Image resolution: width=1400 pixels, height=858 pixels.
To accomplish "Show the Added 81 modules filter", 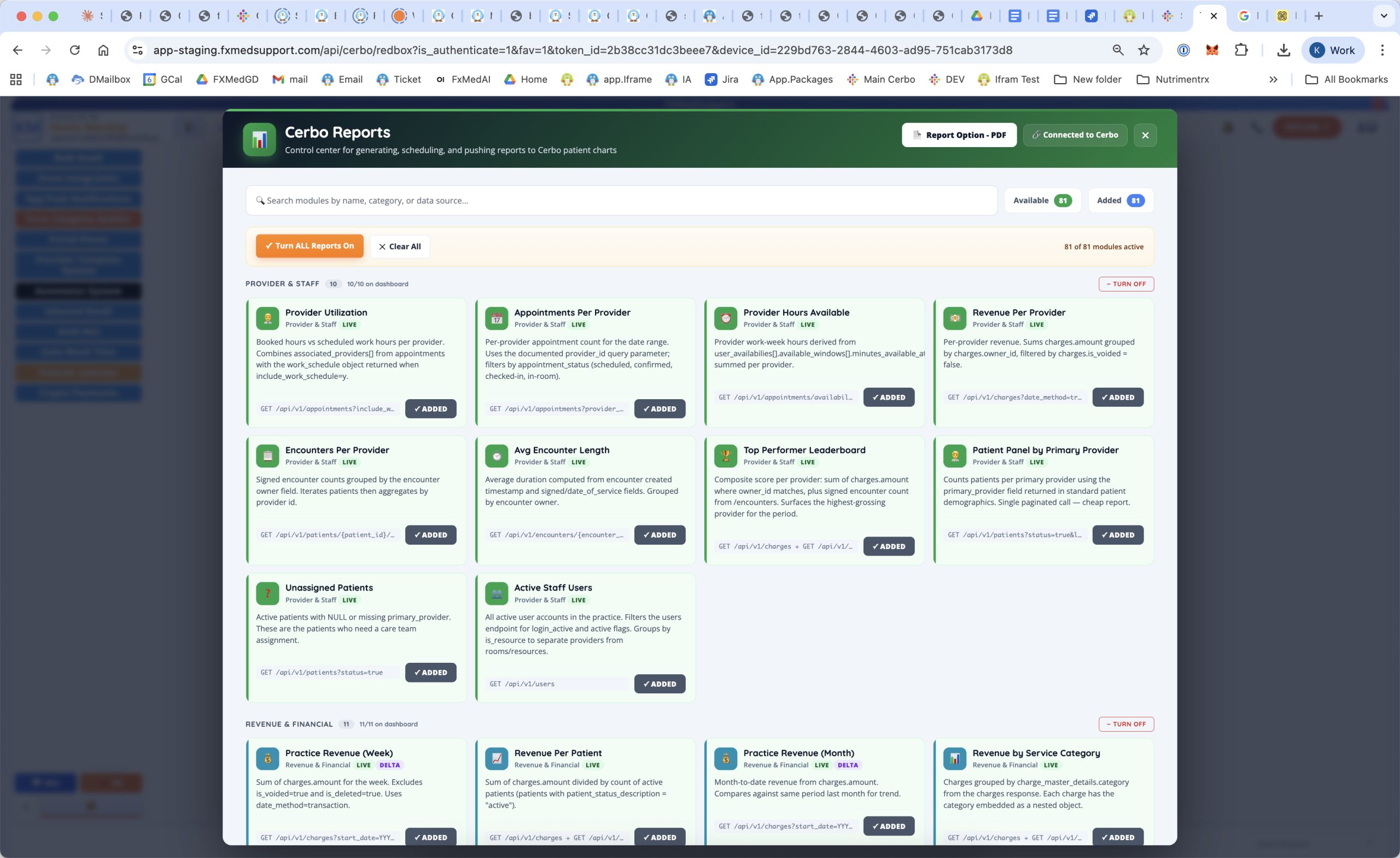I will pyautogui.click(x=1121, y=200).
